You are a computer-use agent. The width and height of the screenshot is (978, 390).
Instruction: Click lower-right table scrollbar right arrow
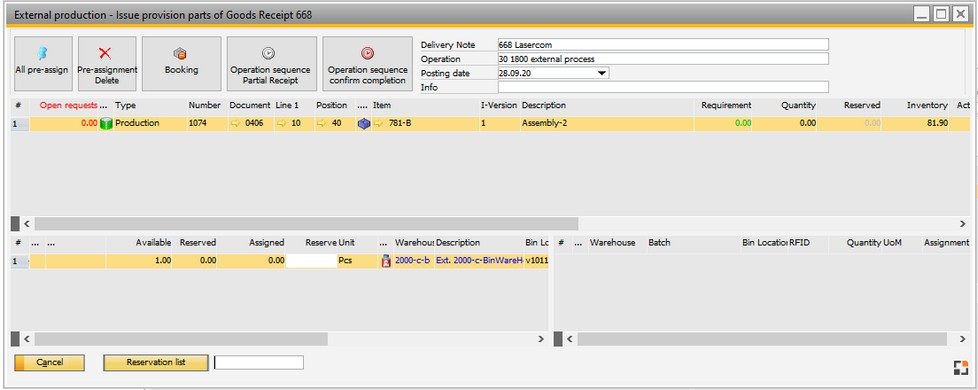pyautogui.click(x=962, y=339)
